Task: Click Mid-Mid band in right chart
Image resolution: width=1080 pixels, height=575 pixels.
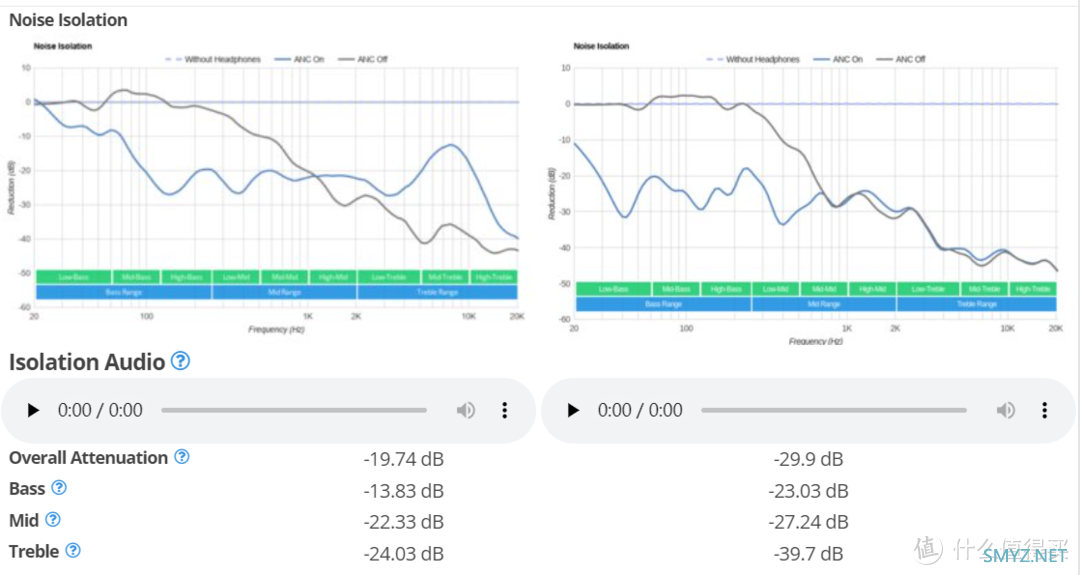Action: point(824,289)
